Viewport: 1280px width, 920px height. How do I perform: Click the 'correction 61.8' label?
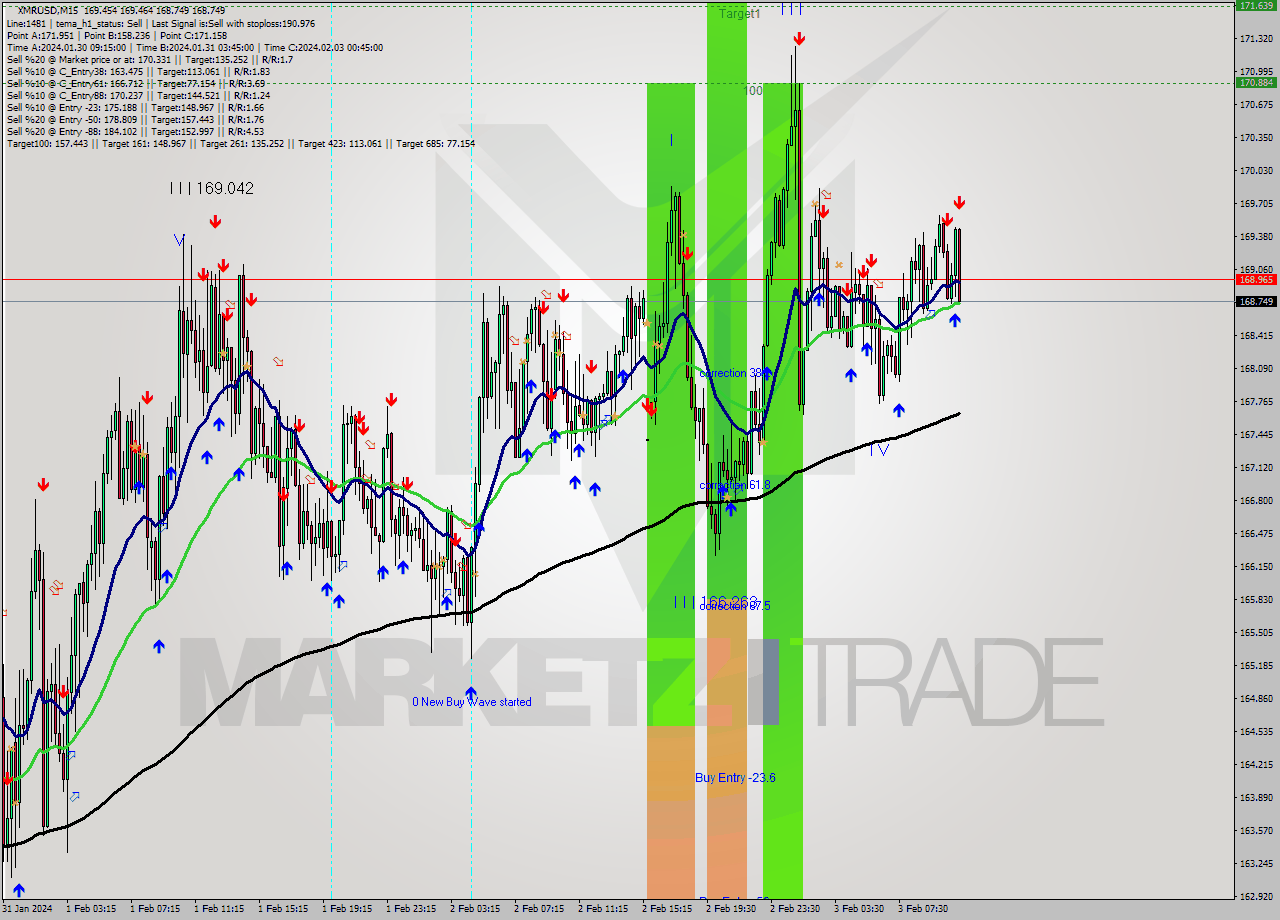735,485
